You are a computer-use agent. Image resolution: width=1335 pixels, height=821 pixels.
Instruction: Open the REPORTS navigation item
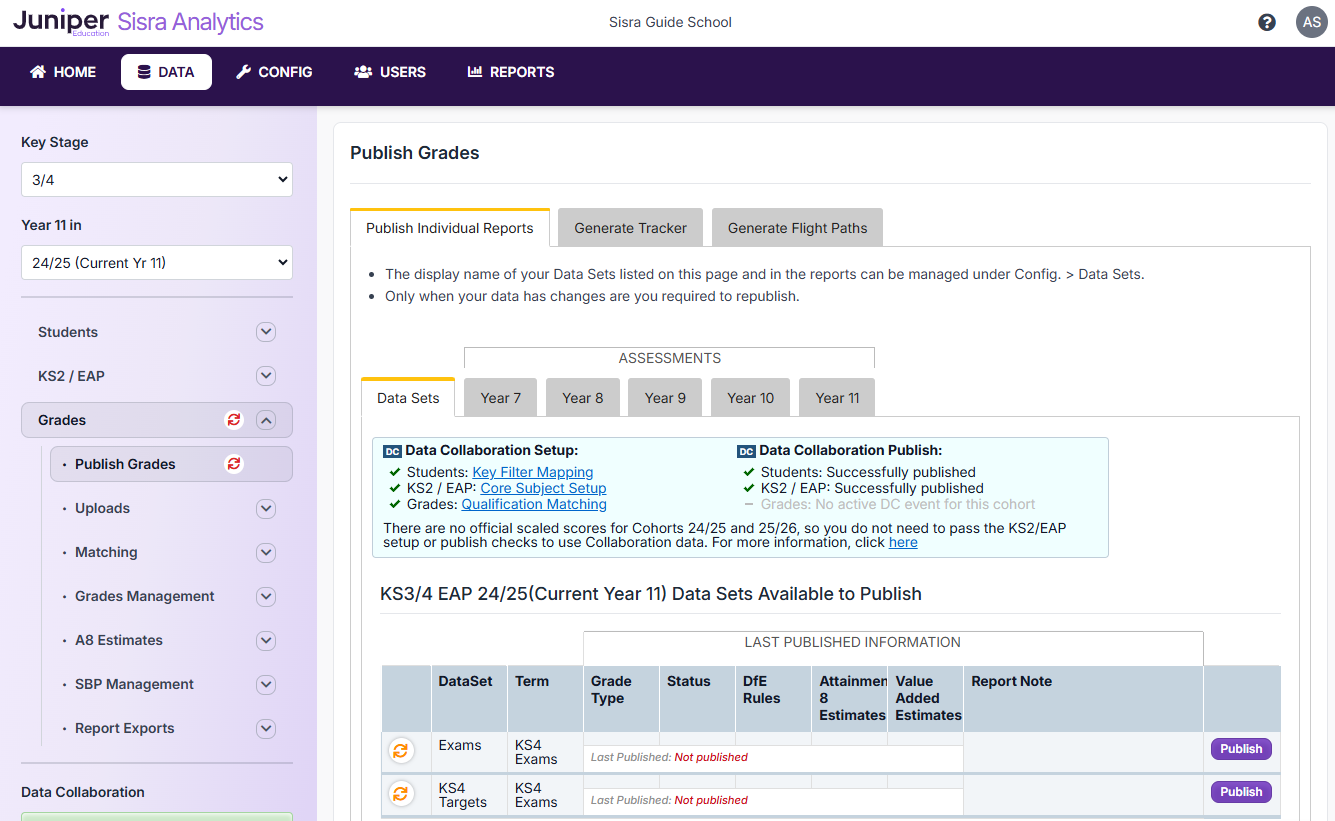[511, 72]
